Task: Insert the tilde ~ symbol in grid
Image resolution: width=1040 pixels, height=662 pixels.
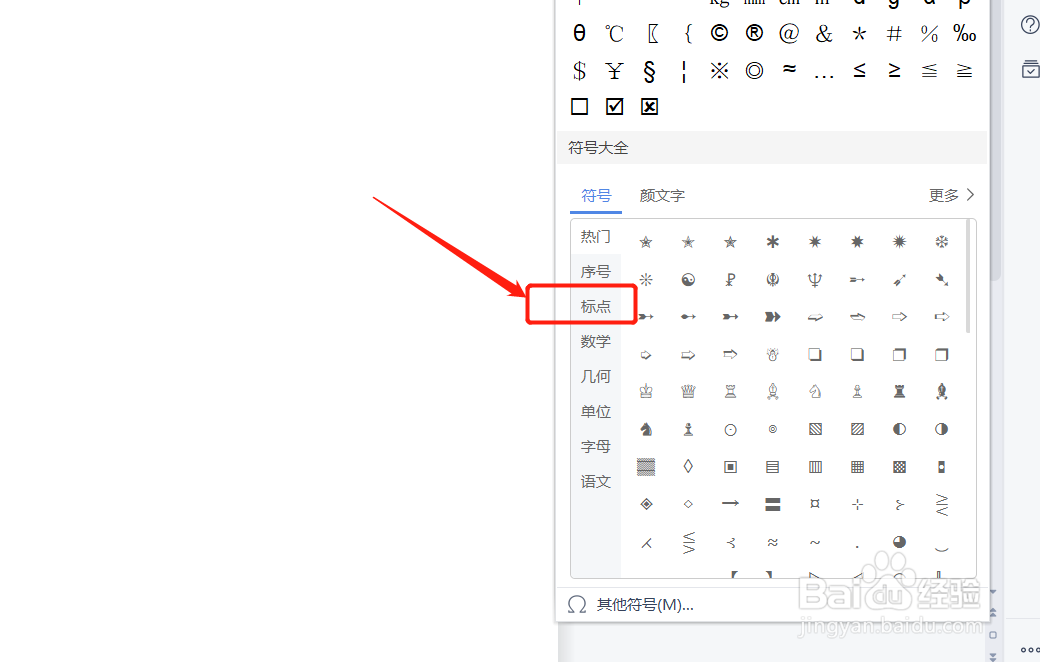Action: (x=815, y=543)
